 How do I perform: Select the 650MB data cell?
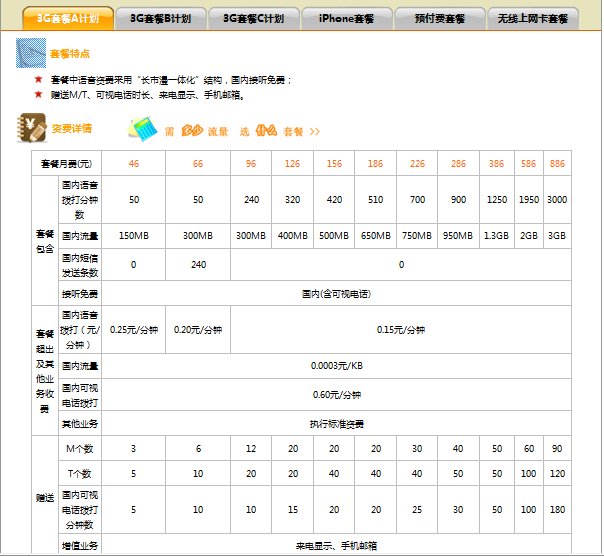pos(376,235)
